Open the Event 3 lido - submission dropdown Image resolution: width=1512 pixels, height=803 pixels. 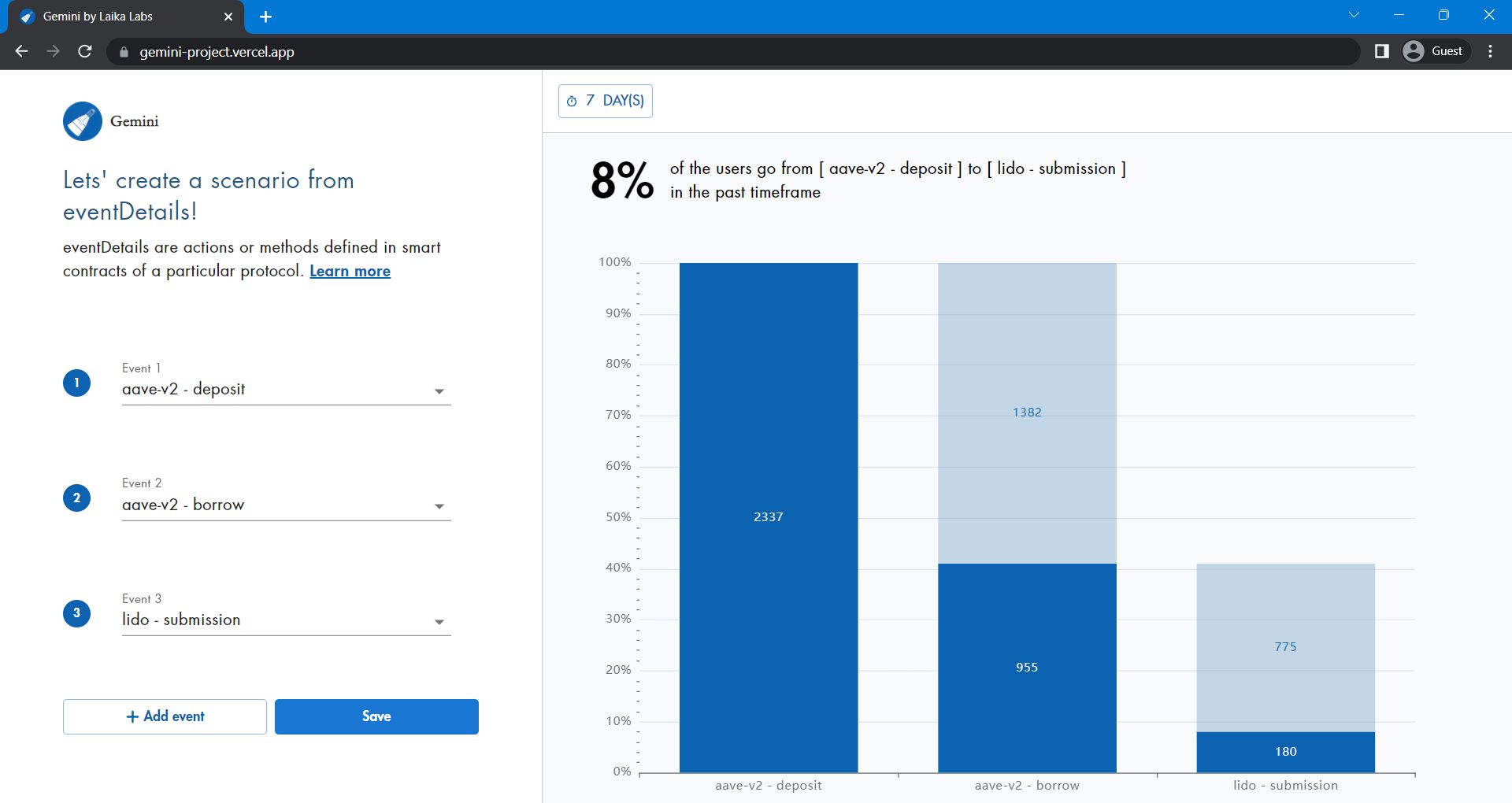(286, 620)
